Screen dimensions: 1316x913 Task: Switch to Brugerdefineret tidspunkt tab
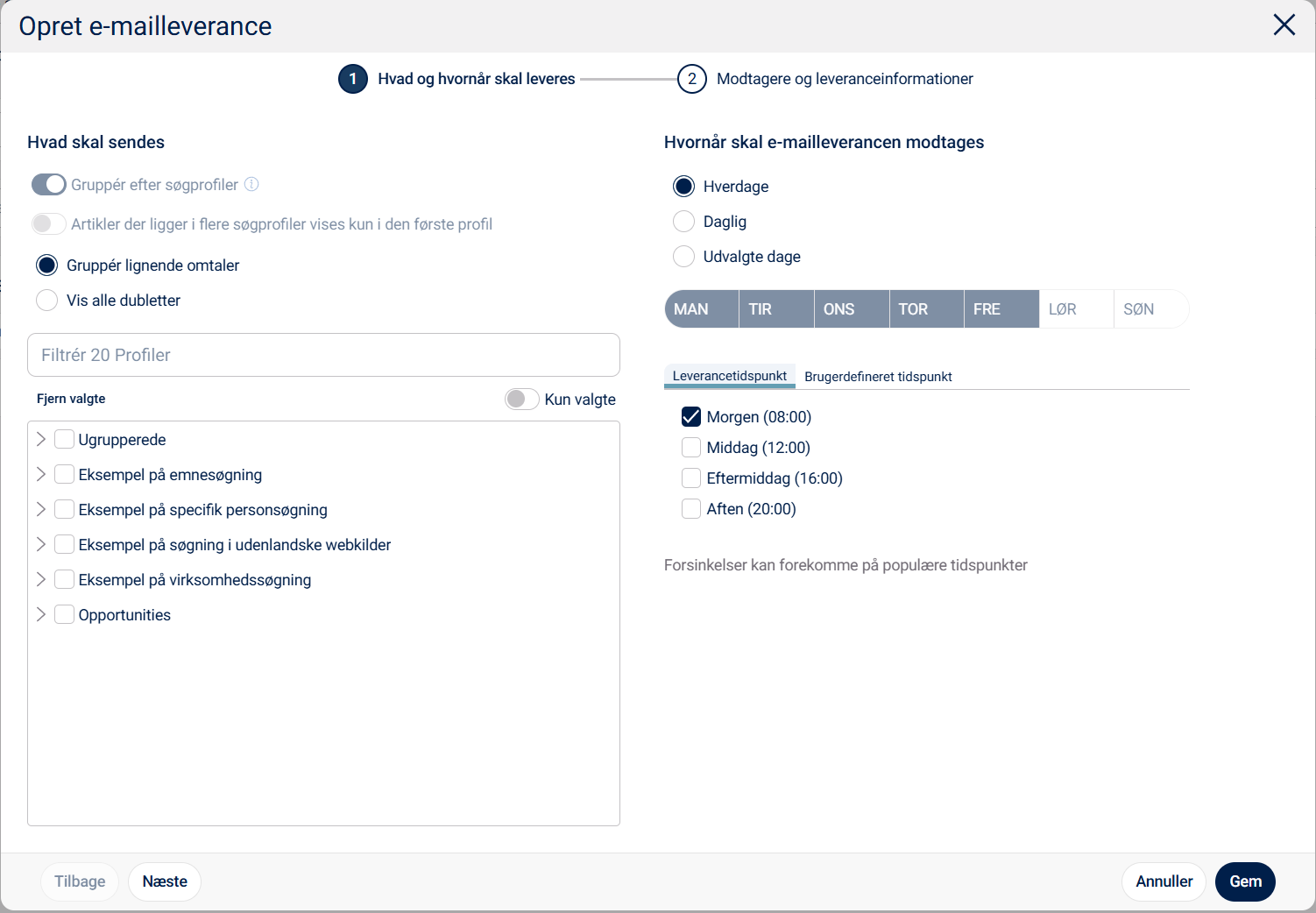(x=878, y=377)
